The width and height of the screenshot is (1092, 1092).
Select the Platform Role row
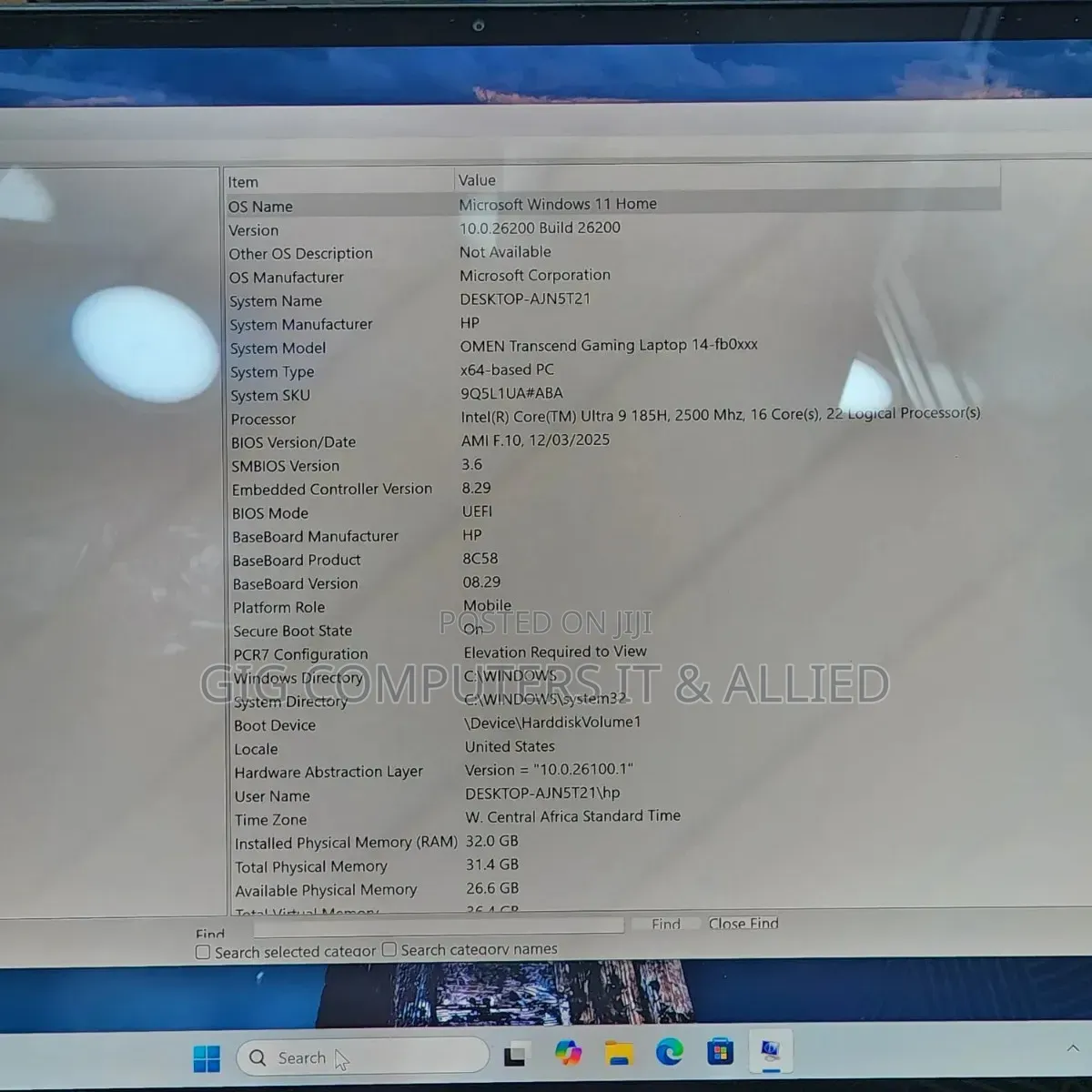pos(613,606)
